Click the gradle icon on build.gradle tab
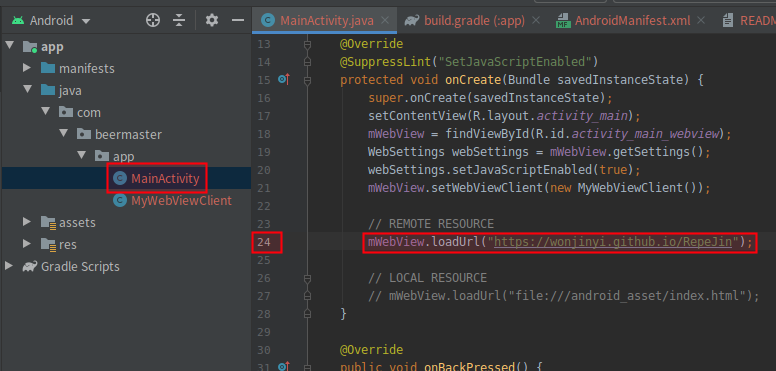The width and height of the screenshot is (776, 371). coord(412,20)
